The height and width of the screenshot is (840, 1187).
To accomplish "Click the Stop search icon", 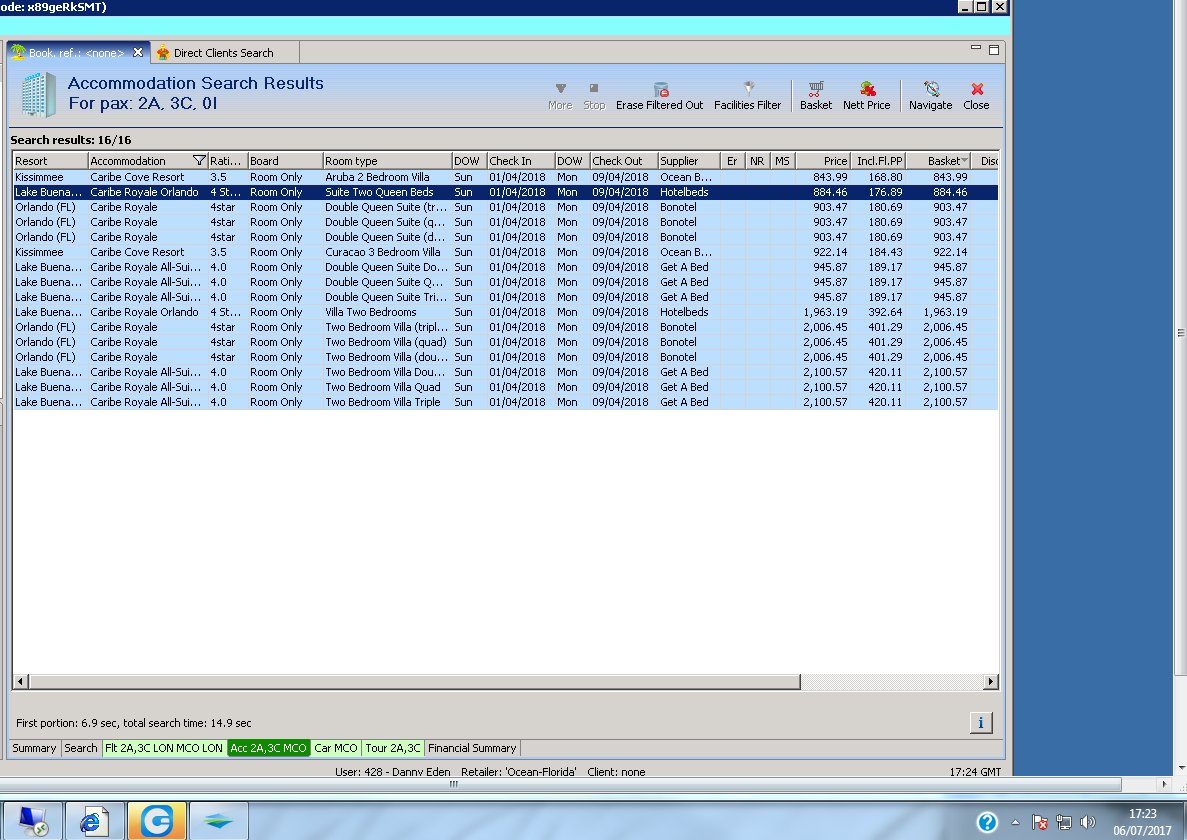I will click(594, 89).
